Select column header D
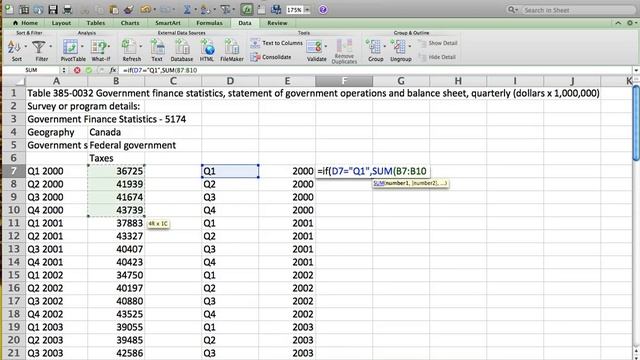The height and width of the screenshot is (360, 640). click(x=230, y=81)
